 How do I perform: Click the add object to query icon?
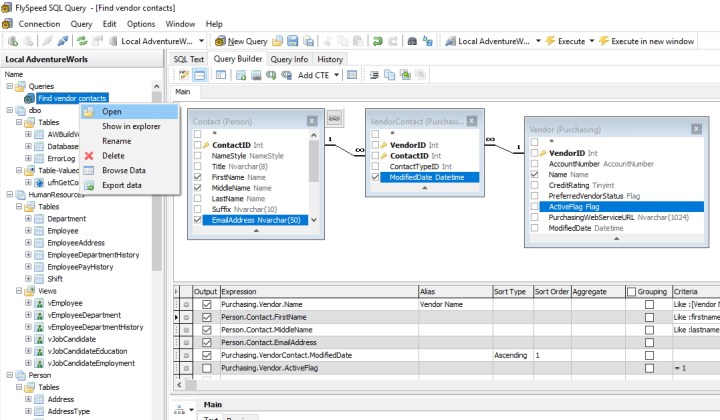(241, 75)
